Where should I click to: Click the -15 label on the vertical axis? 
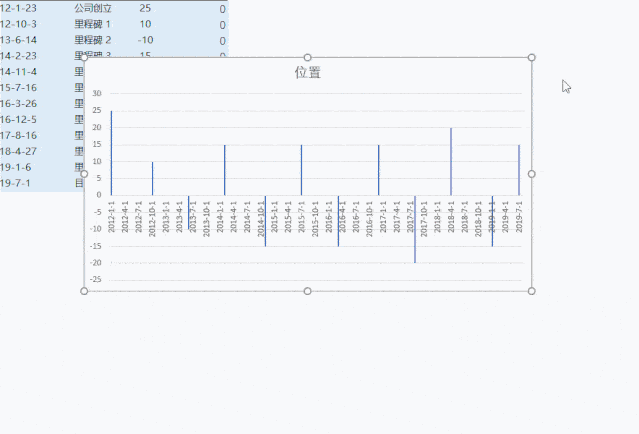pyautogui.click(x=96, y=246)
